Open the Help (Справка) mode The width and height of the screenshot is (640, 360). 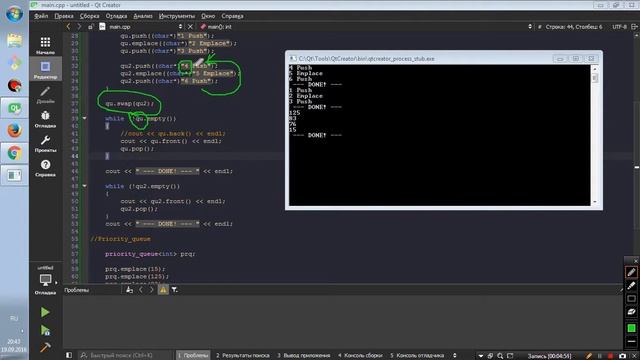point(45,168)
